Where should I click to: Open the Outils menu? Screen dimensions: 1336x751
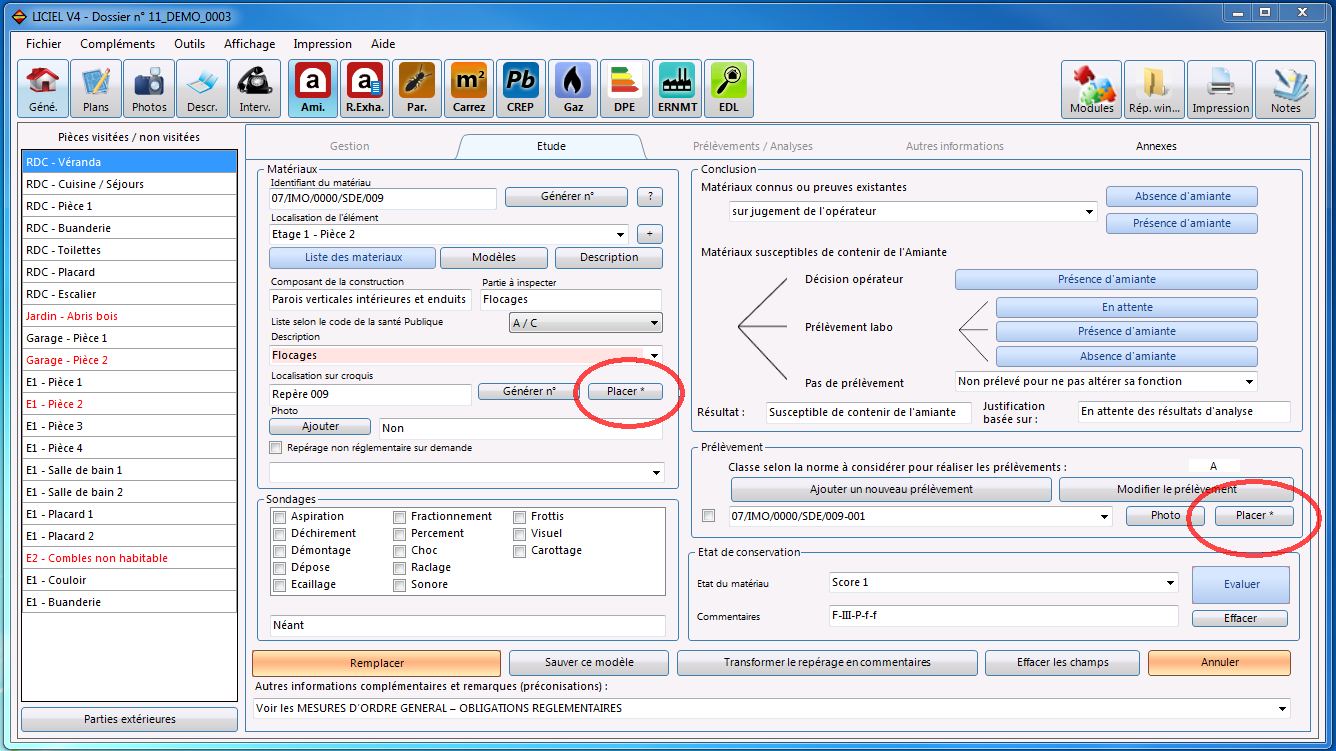click(190, 44)
